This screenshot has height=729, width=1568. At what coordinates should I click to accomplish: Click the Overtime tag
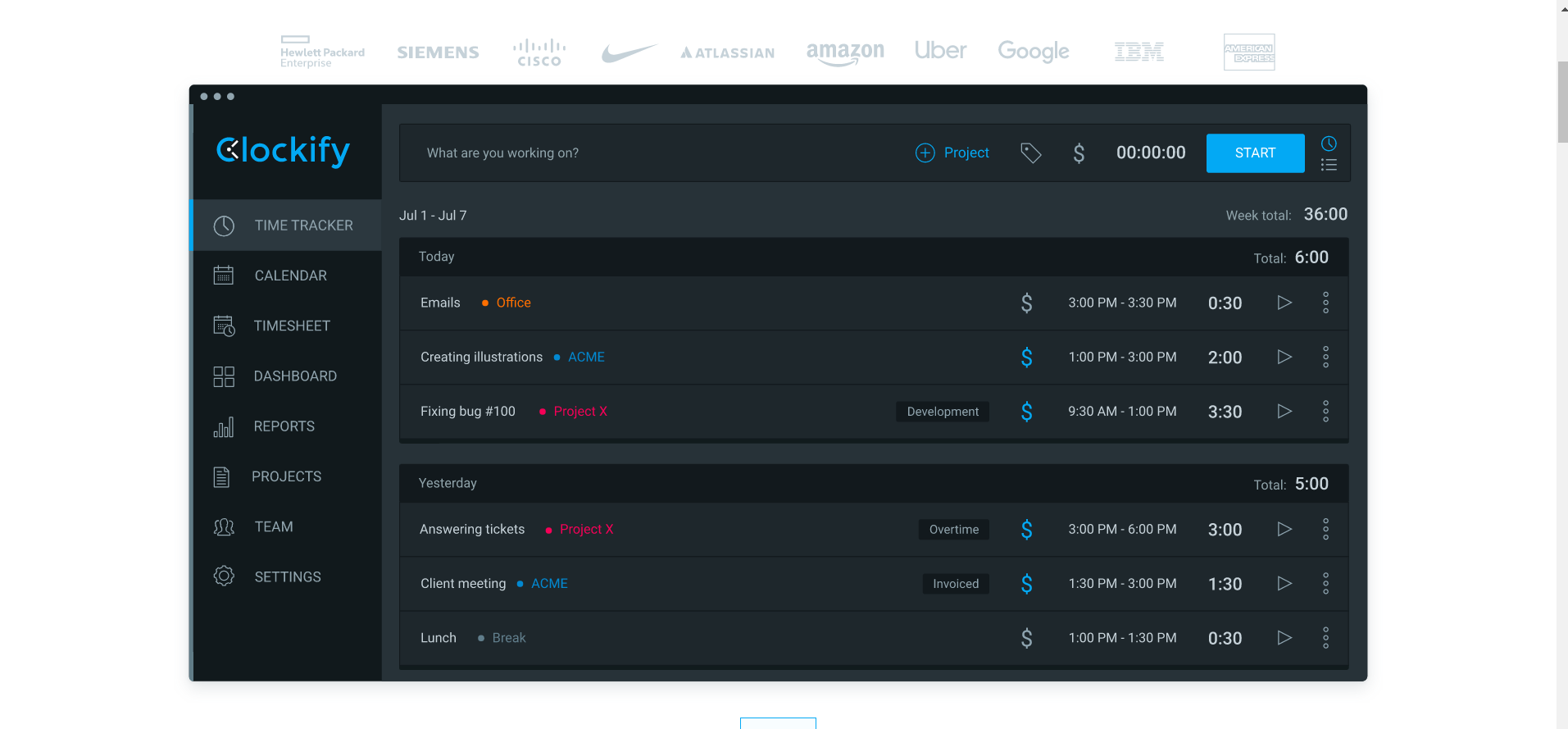(x=953, y=530)
